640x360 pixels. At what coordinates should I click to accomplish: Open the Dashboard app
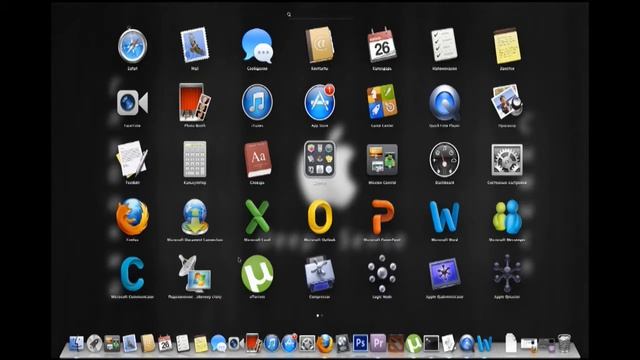click(x=444, y=160)
